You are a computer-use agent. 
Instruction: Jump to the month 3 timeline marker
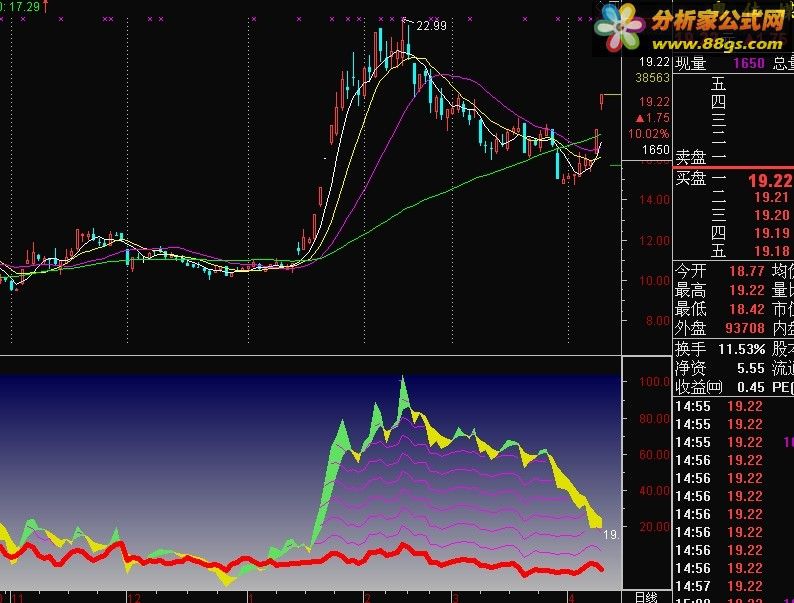455,598
